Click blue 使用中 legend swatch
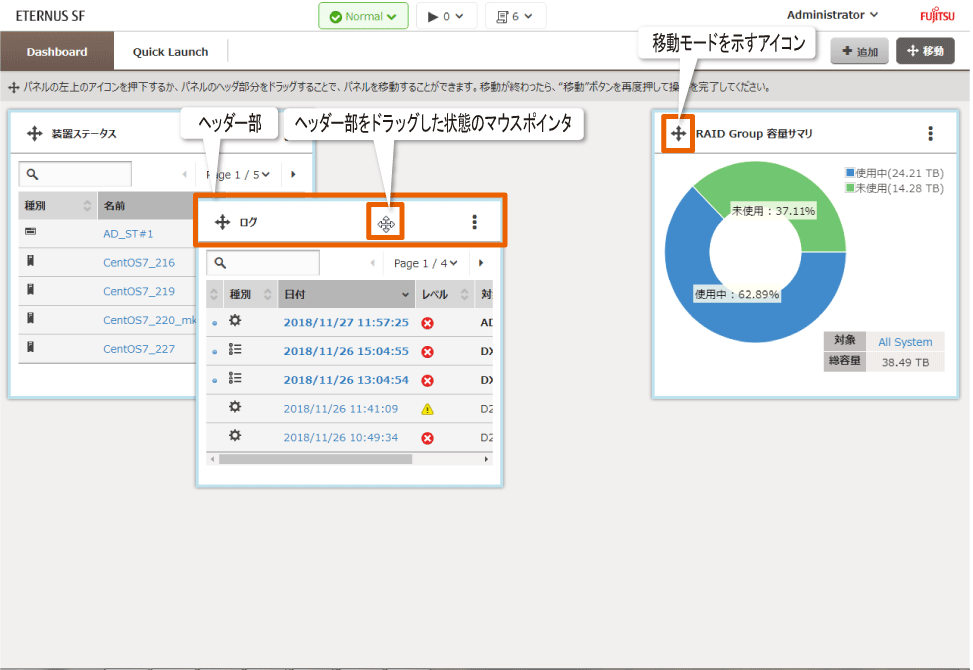 tap(850, 173)
